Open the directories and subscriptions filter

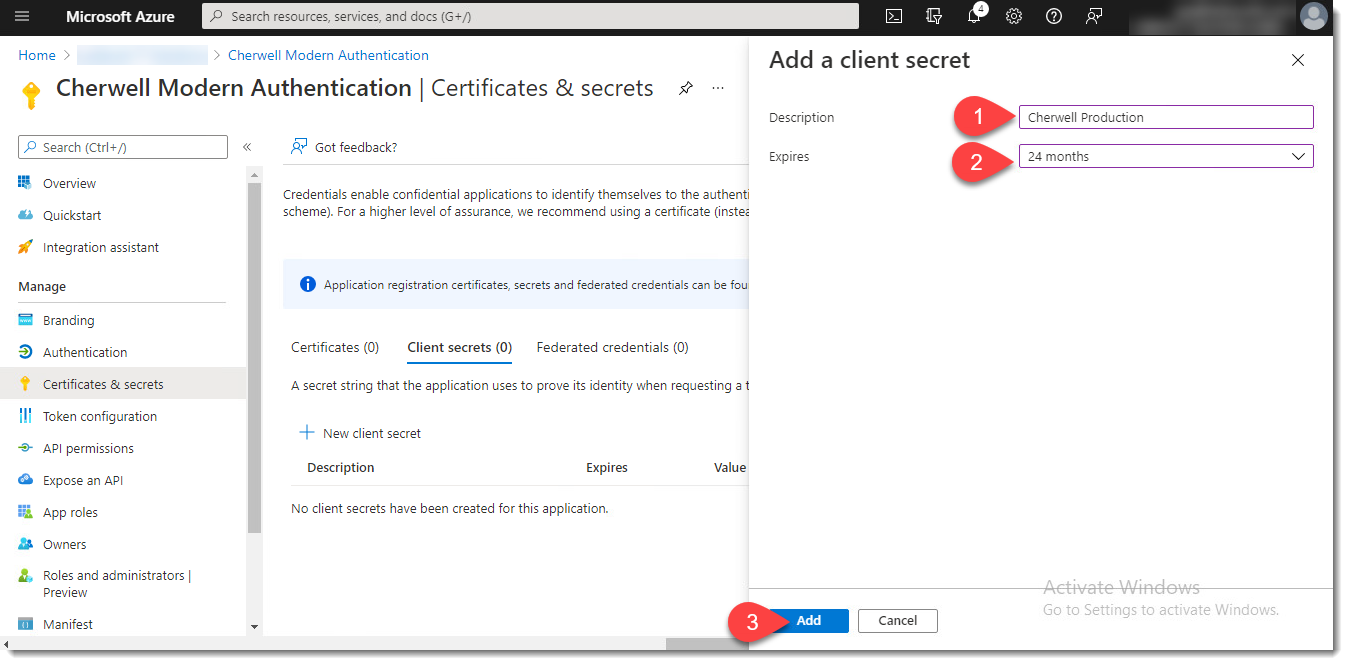[x=933, y=16]
